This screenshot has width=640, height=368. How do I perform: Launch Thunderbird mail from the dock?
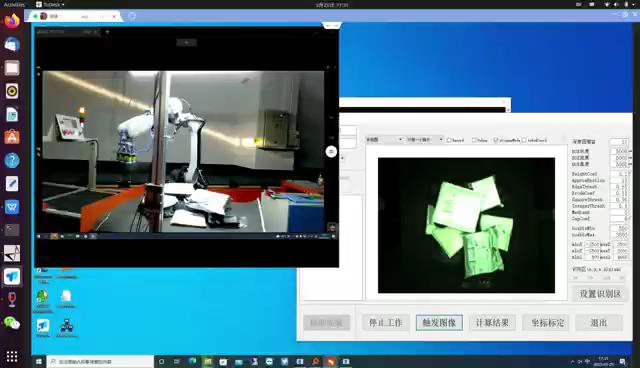(12, 44)
